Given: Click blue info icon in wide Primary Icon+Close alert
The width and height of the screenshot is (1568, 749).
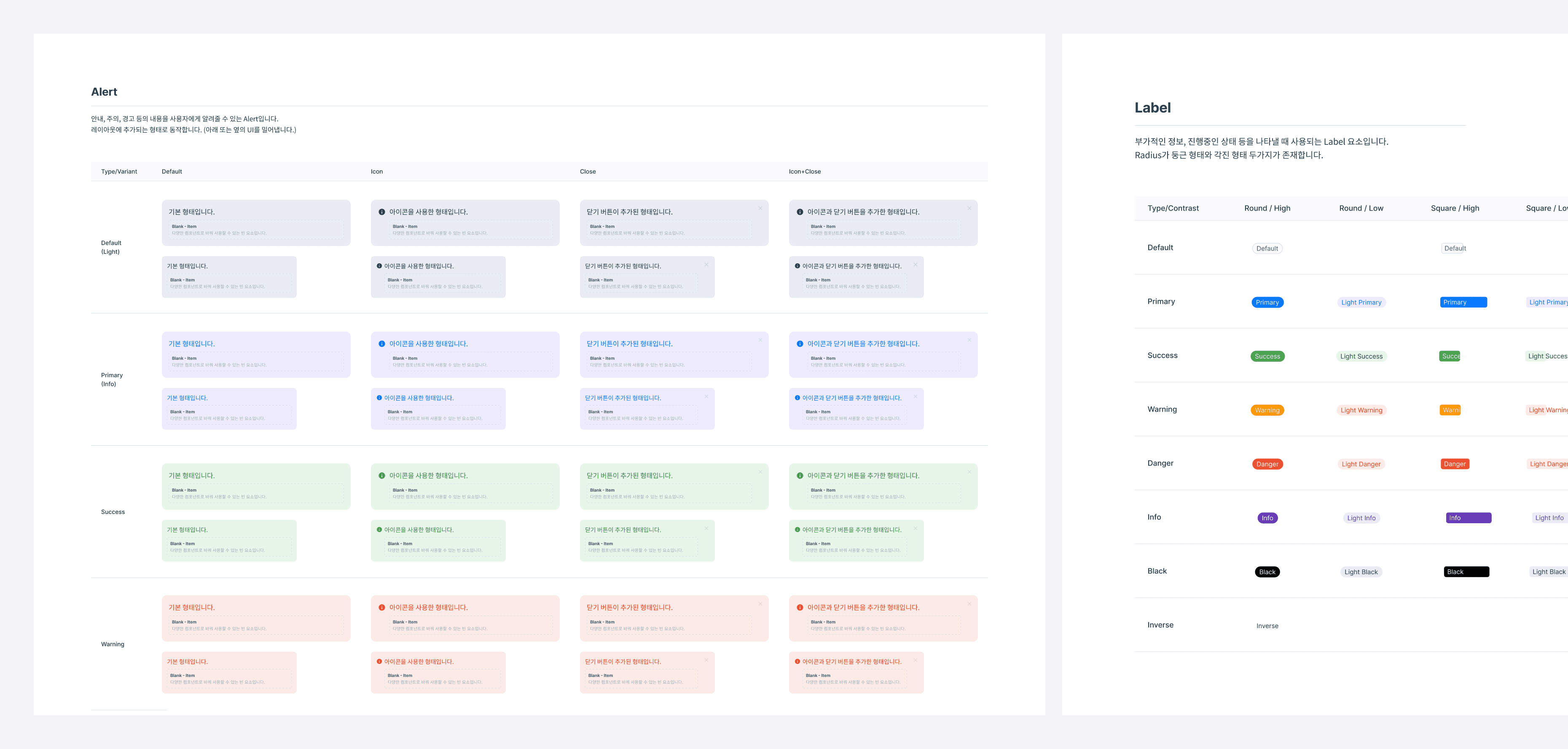Looking at the screenshot, I should 800,344.
